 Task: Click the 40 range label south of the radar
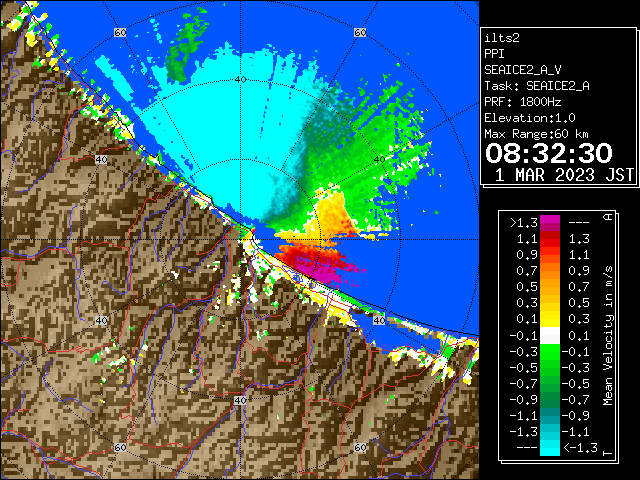pyautogui.click(x=240, y=400)
